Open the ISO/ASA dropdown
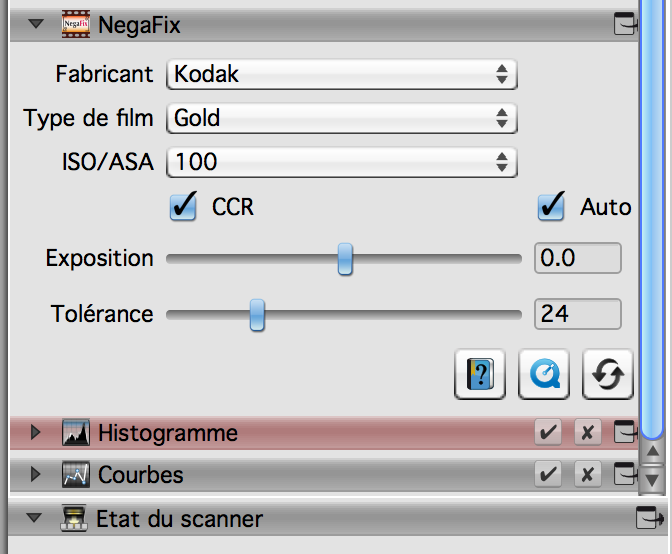The height and width of the screenshot is (554, 672). [341, 160]
